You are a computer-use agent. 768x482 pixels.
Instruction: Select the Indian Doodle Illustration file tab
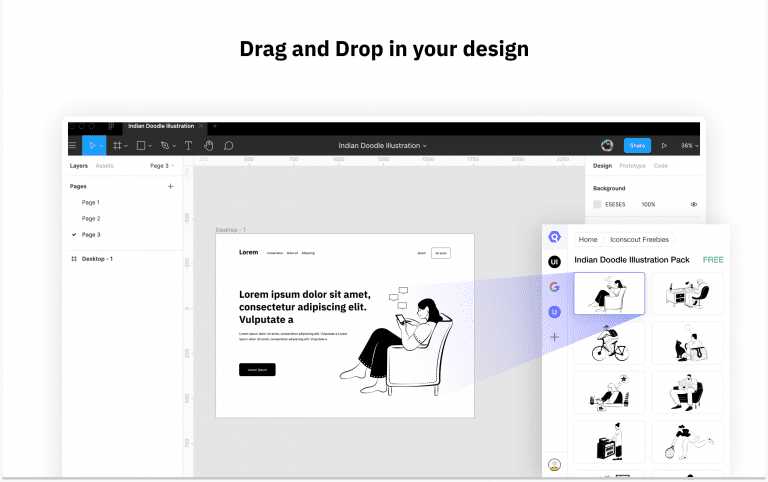click(161, 126)
